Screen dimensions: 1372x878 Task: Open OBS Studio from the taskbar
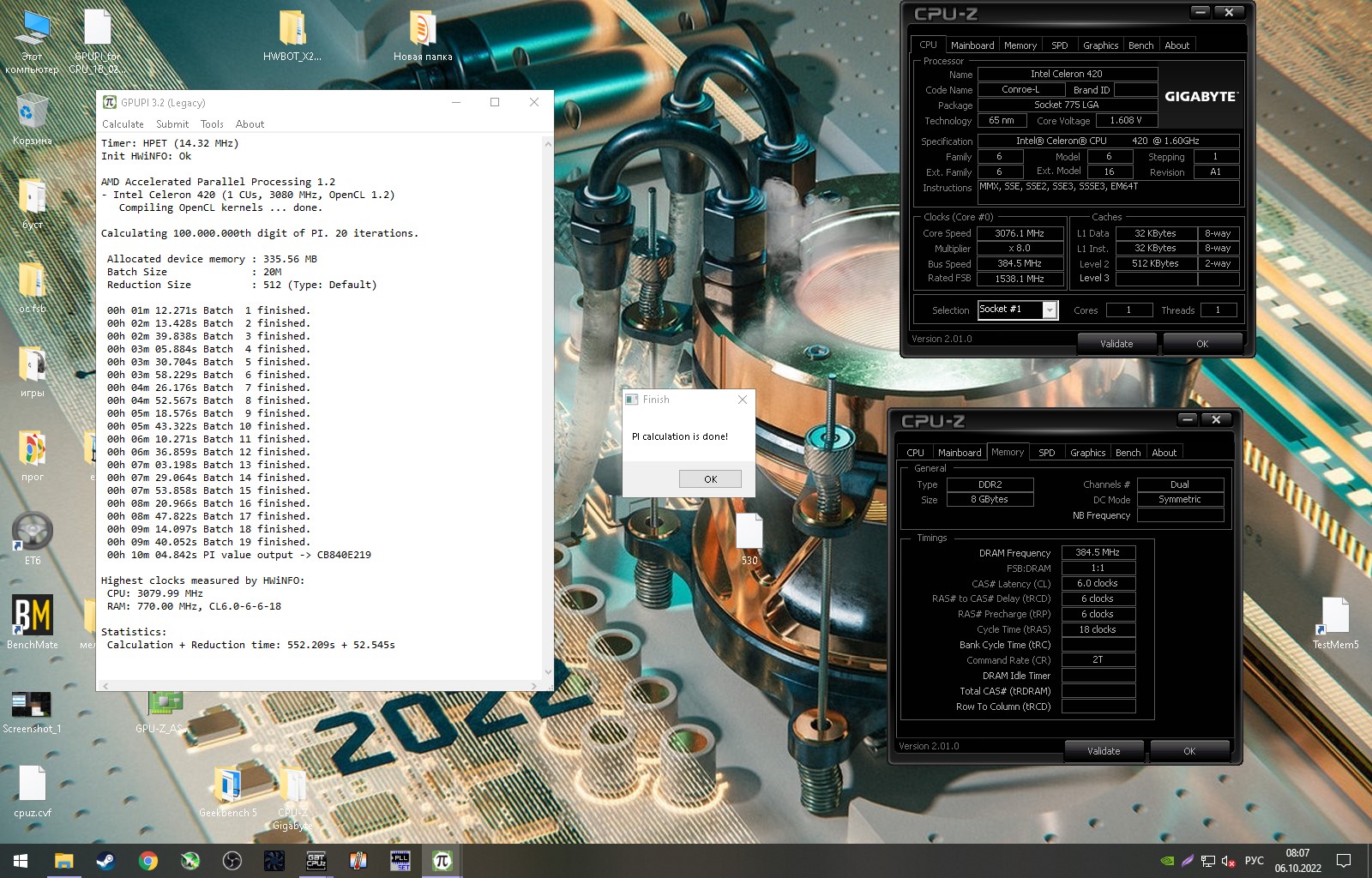(x=232, y=861)
